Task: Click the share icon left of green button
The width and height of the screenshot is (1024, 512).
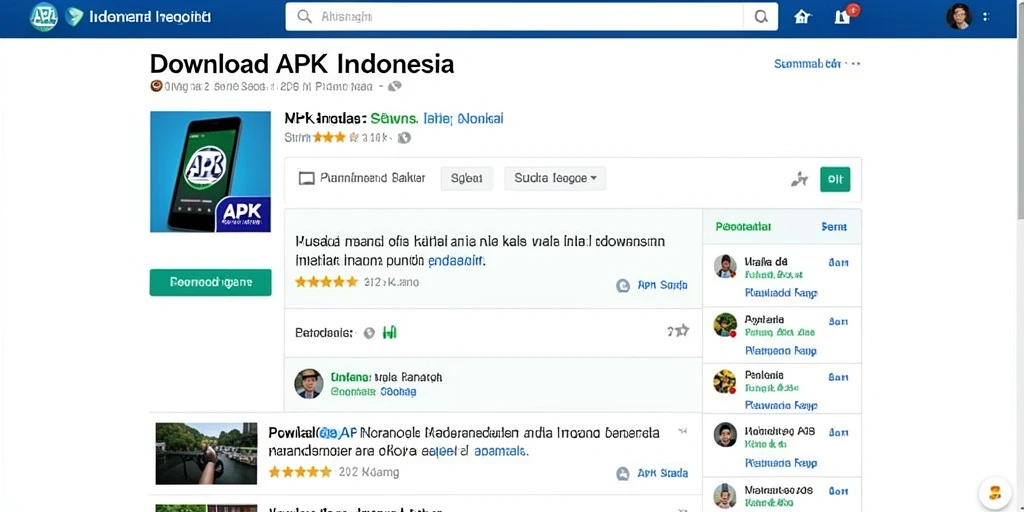Action: [x=799, y=179]
